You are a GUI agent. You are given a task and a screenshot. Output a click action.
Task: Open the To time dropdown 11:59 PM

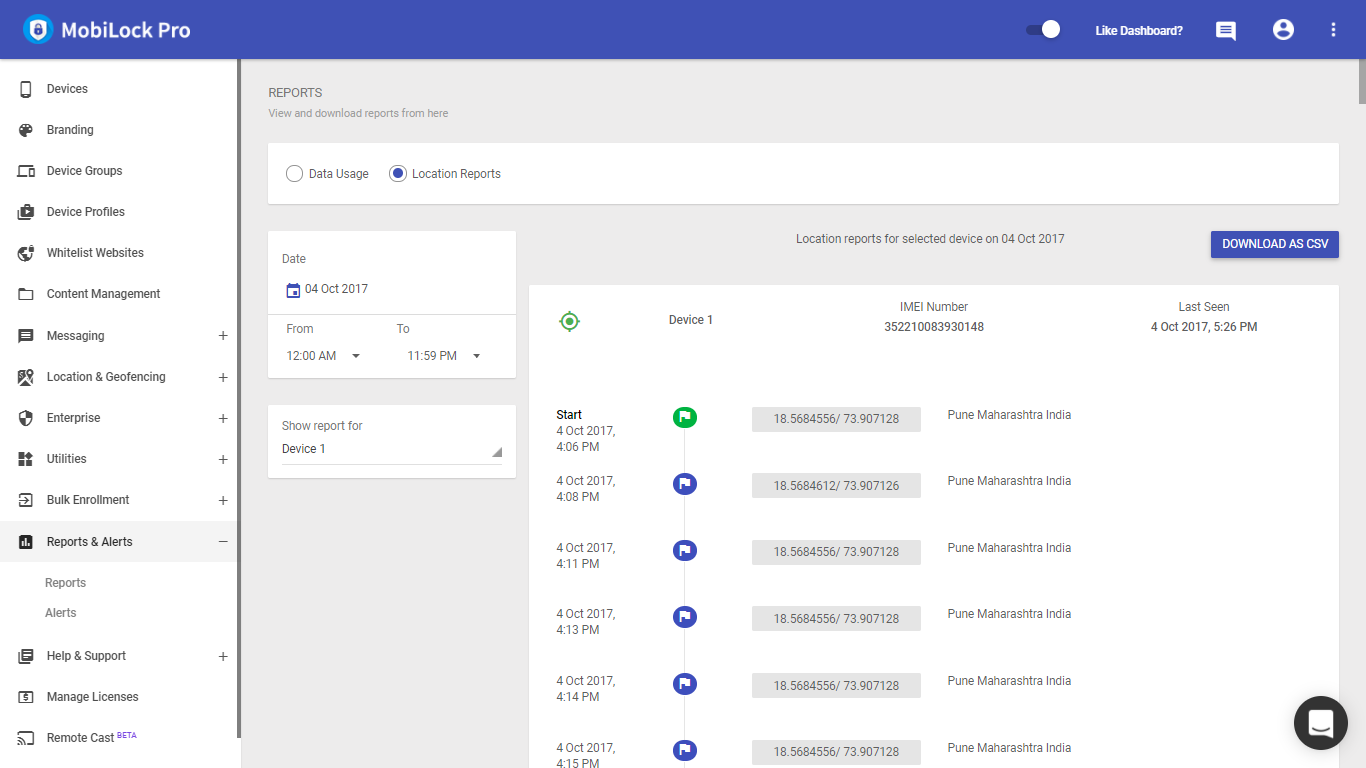[x=444, y=356]
